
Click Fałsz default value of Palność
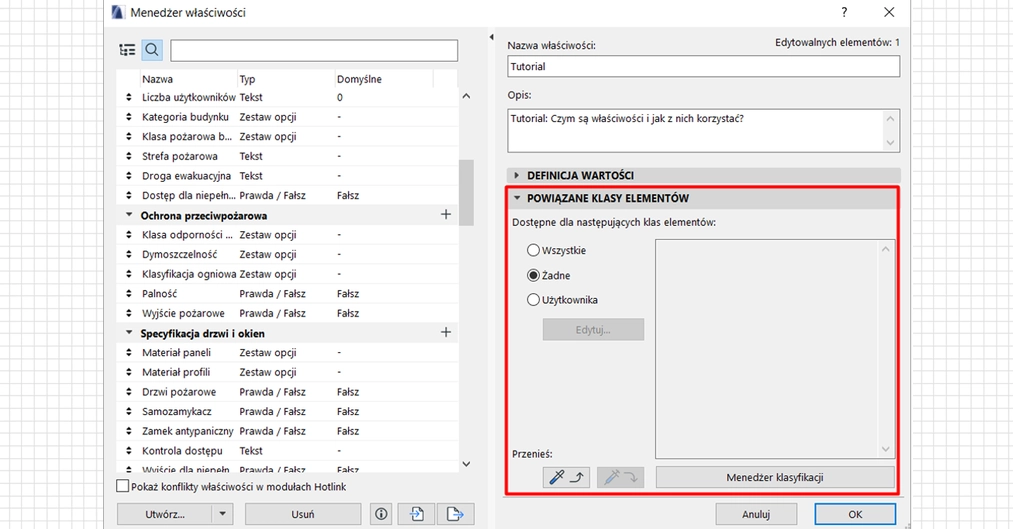tap(348, 294)
